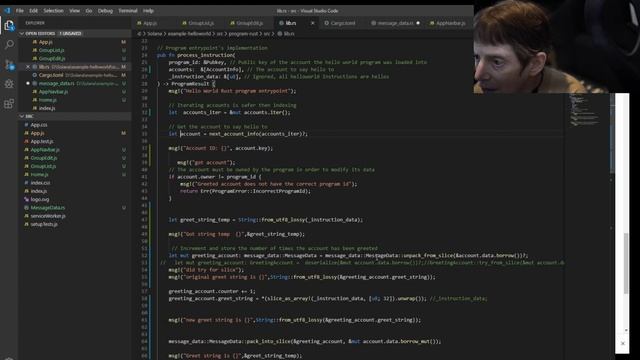This screenshot has height=360, width=640.
Task: Open the Explorer view in activity bar
Action: [9, 25]
